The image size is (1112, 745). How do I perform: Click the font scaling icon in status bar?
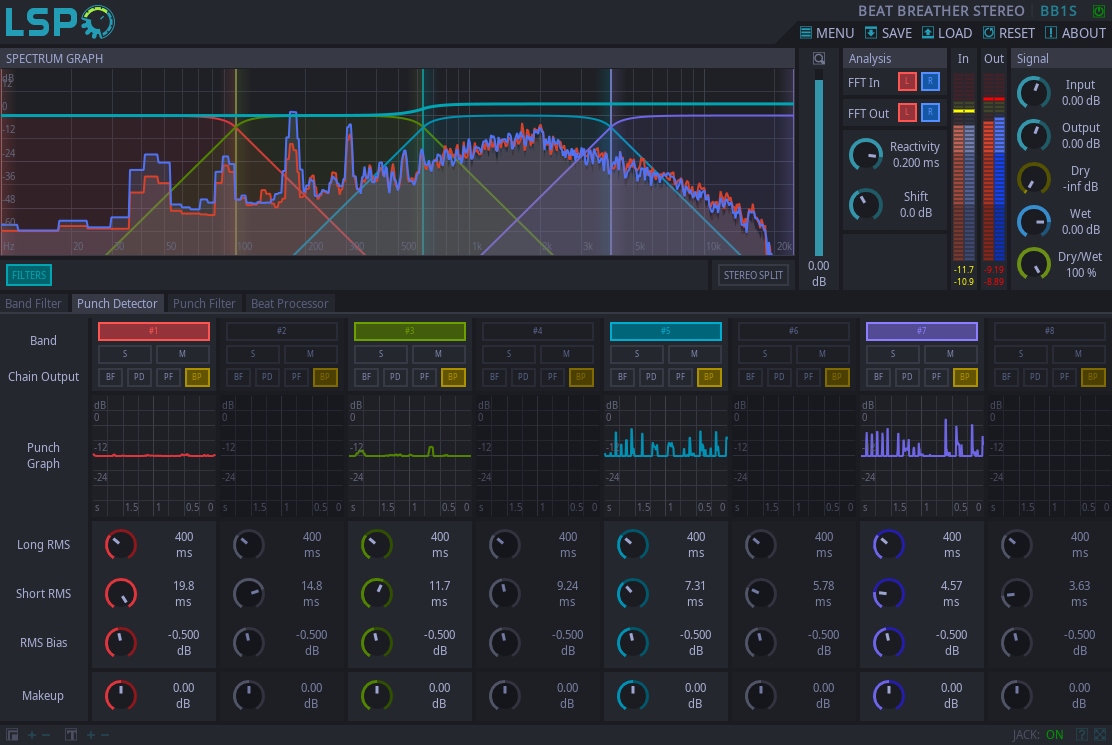[x=71, y=735]
